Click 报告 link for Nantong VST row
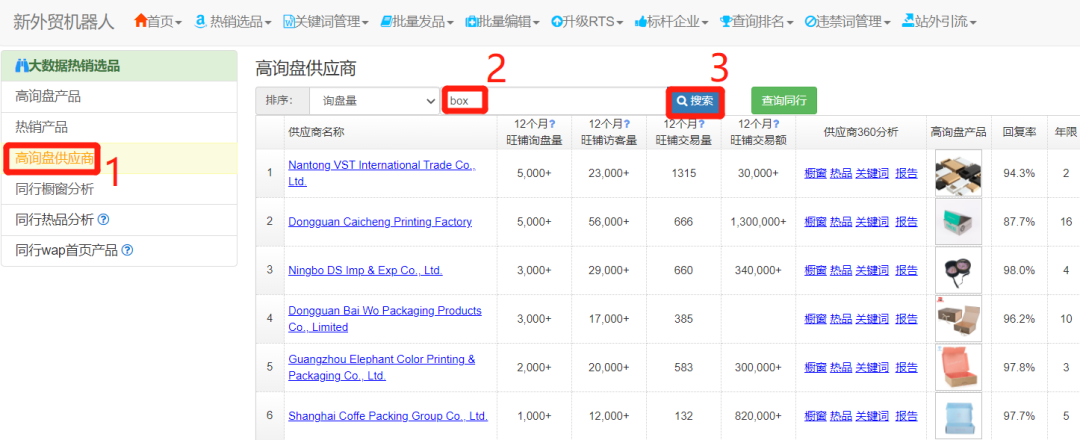This screenshot has width=1080, height=440. 906,174
